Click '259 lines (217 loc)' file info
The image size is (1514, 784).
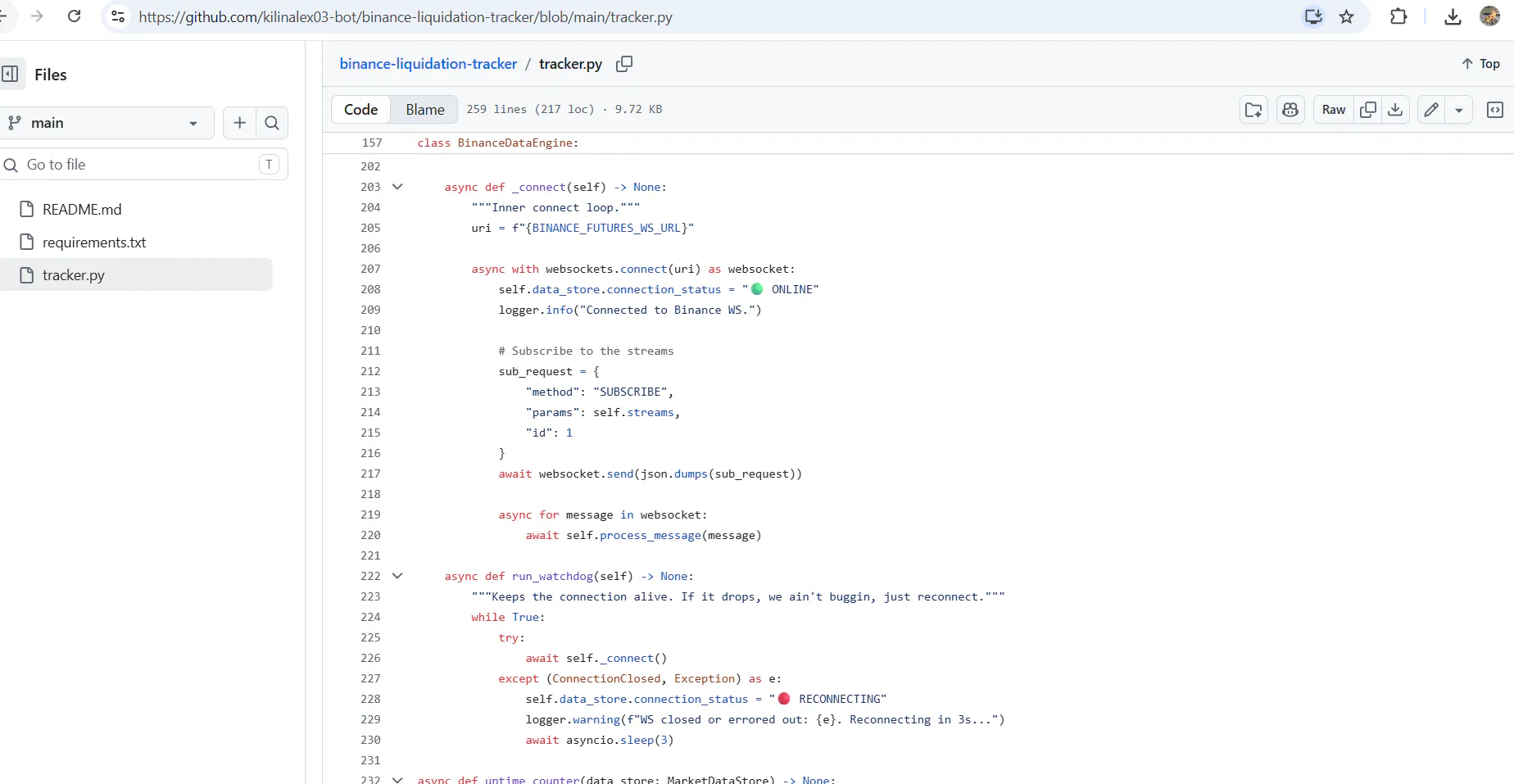point(530,109)
